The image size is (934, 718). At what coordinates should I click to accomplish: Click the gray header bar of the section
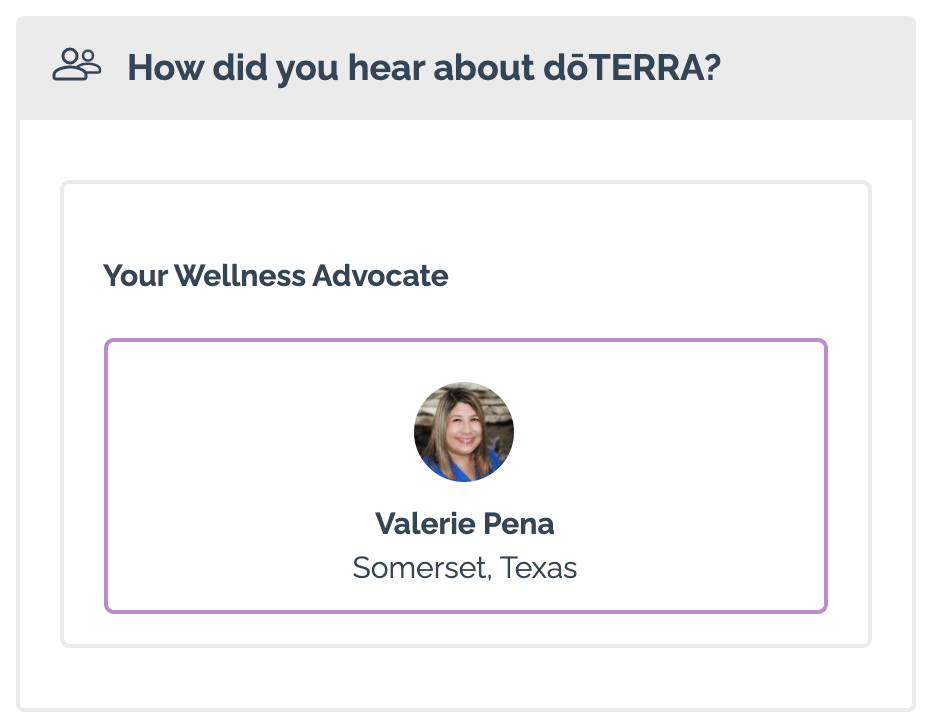pos(466,68)
